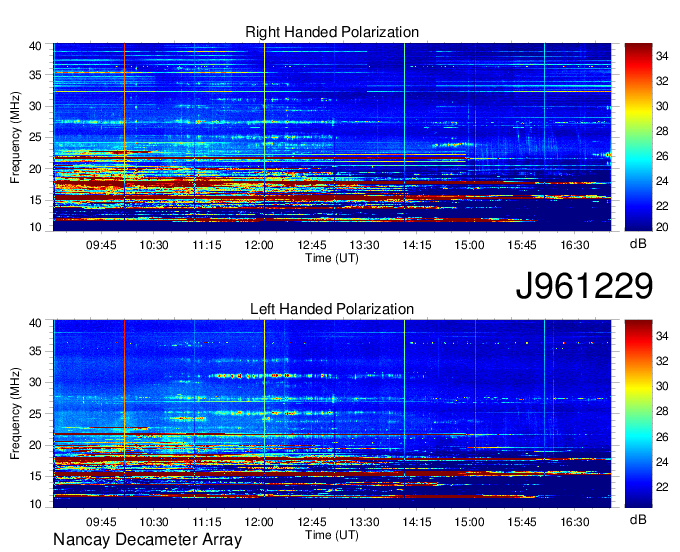Click the Right Handed Polarization title

pyautogui.click(x=332, y=32)
